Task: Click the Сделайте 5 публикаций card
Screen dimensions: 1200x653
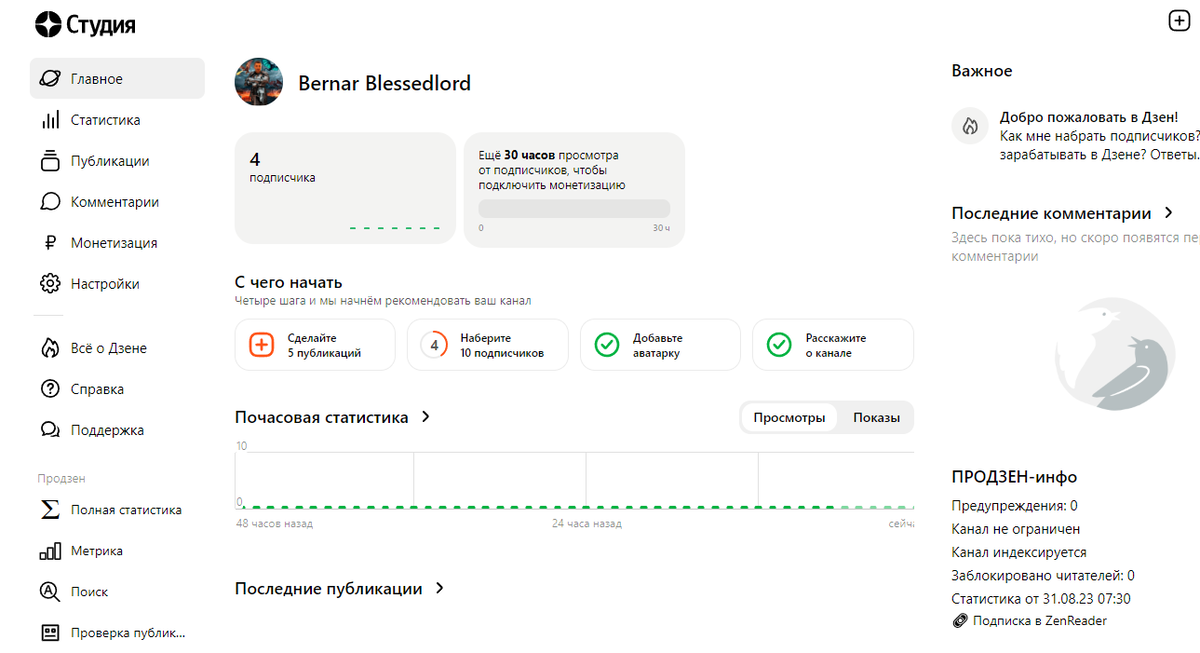Action: click(315, 345)
